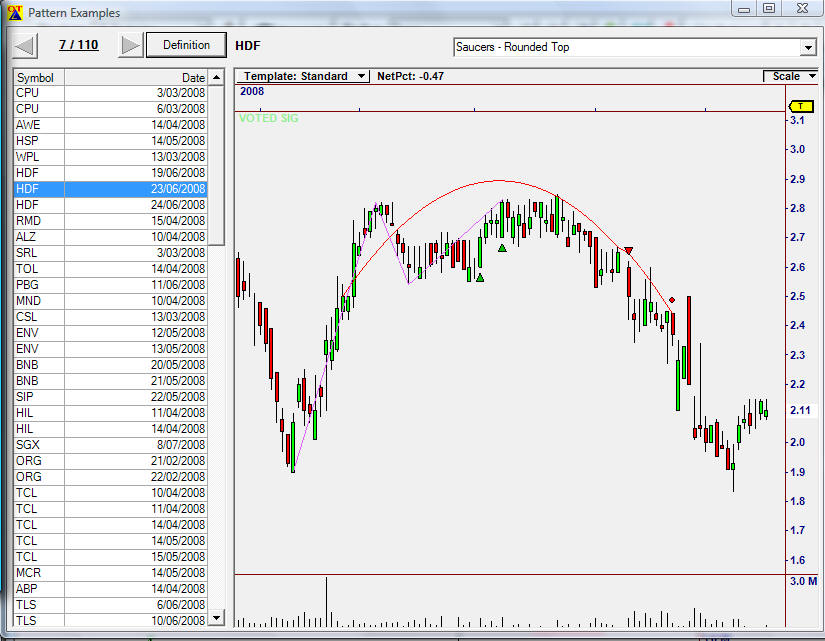Click the red down-triangle sell signal
The image size is (825, 641).
point(628,251)
